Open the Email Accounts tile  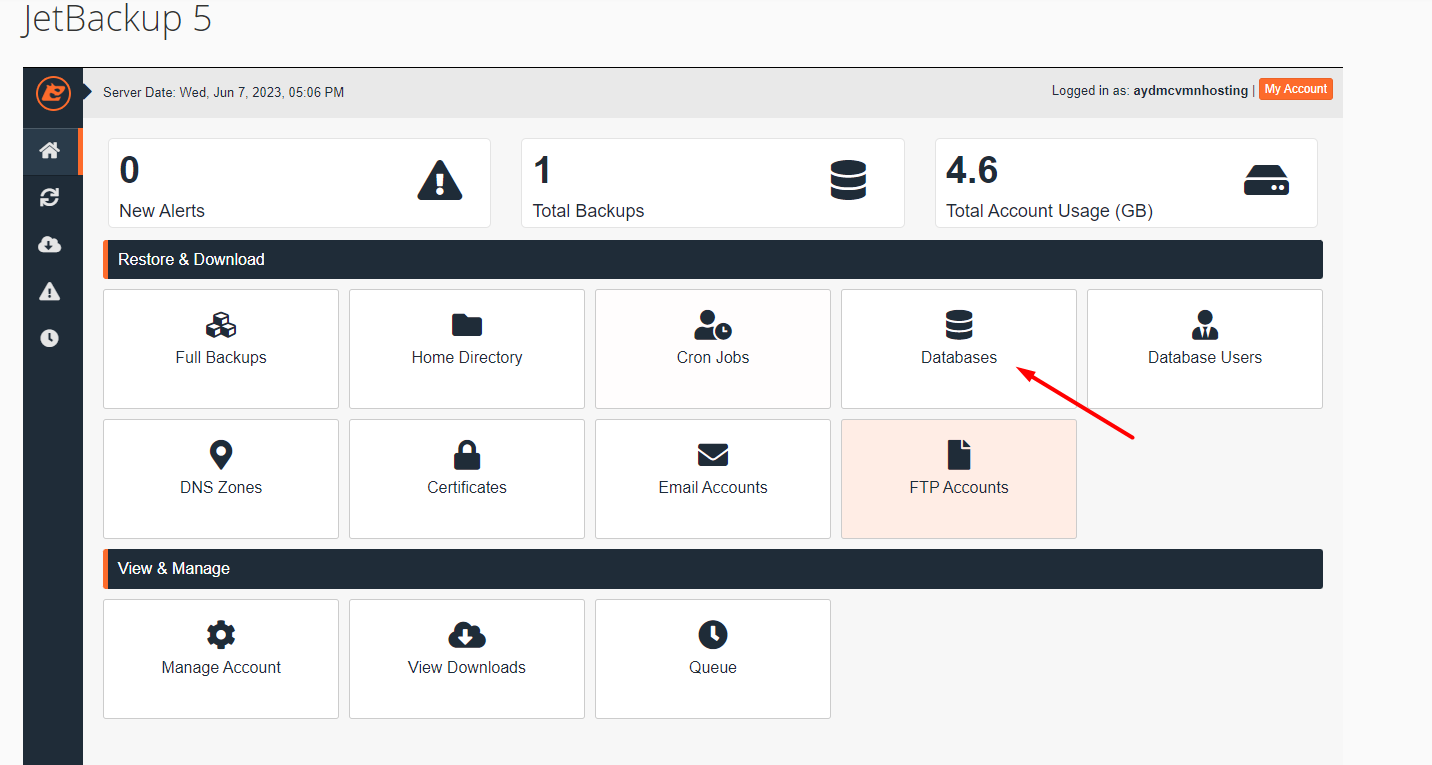pyautogui.click(x=713, y=478)
